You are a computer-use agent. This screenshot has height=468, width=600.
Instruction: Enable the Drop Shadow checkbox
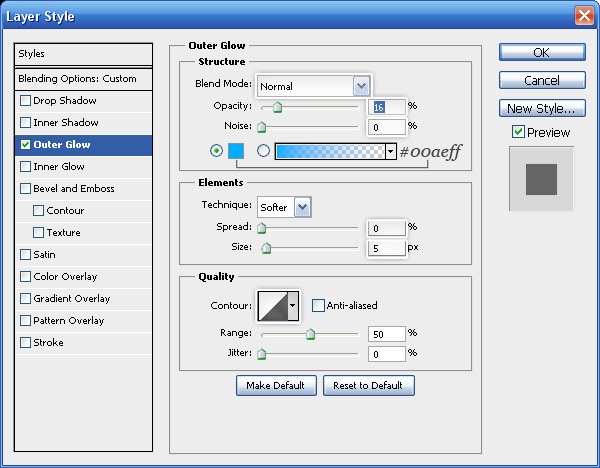26,101
